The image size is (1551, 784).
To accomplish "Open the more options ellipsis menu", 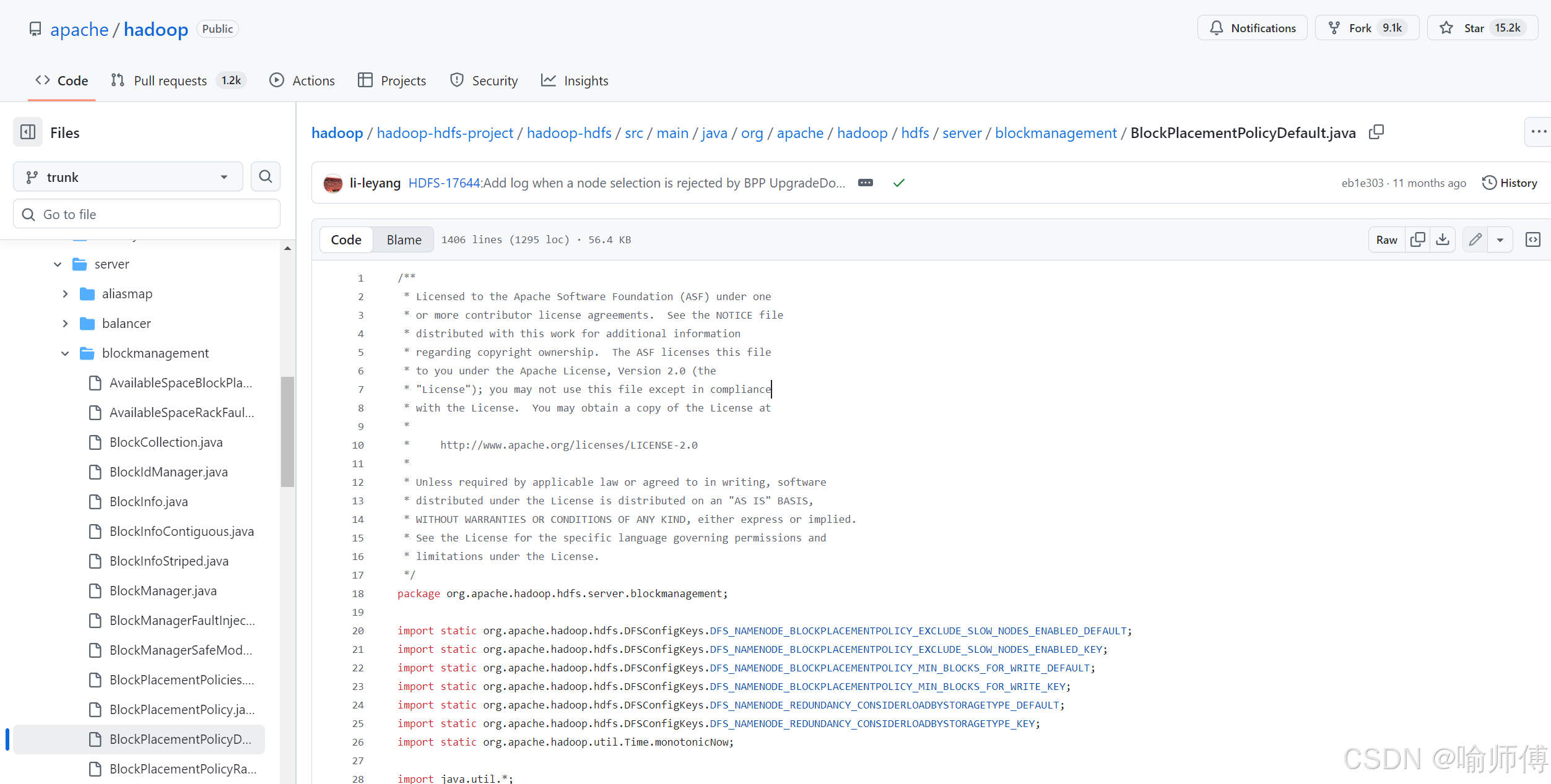I will pyautogui.click(x=1538, y=132).
